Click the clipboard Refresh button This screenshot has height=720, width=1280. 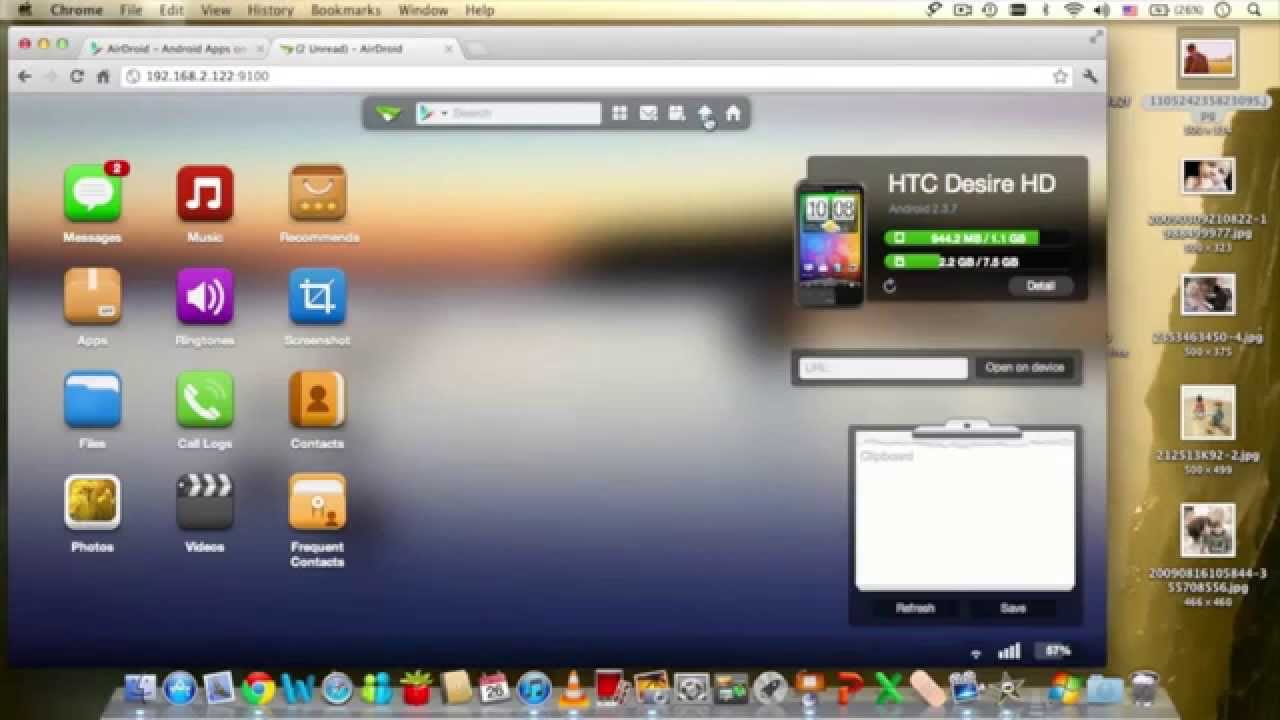click(x=915, y=608)
